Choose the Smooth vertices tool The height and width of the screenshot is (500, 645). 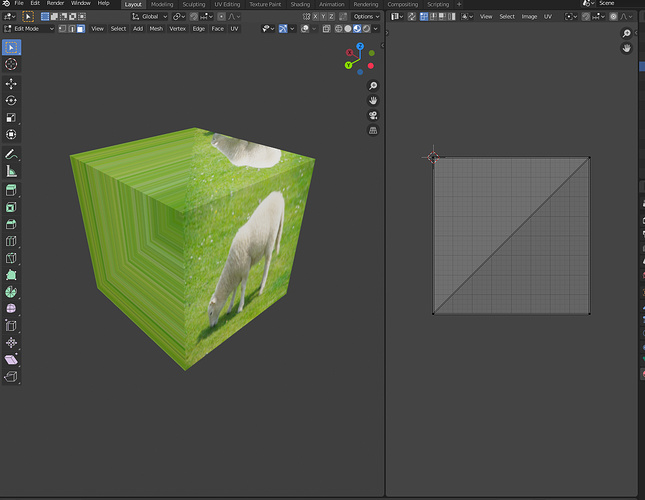coord(11,309)
